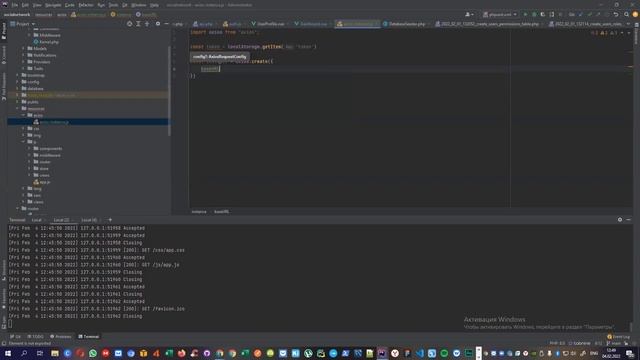Open the File menu
640x360 pixels.
tap(15, 5)
